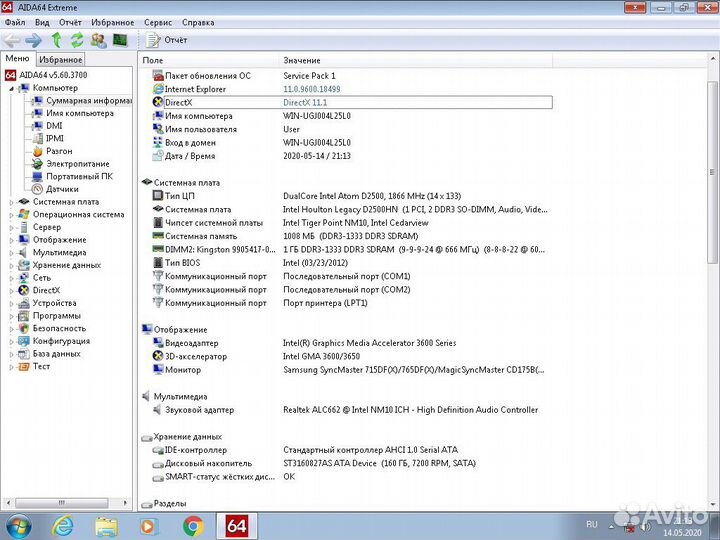The image size is (720, 540).
Task: Open the OSD monitor diagnostics icon
Action: [120, 40]
